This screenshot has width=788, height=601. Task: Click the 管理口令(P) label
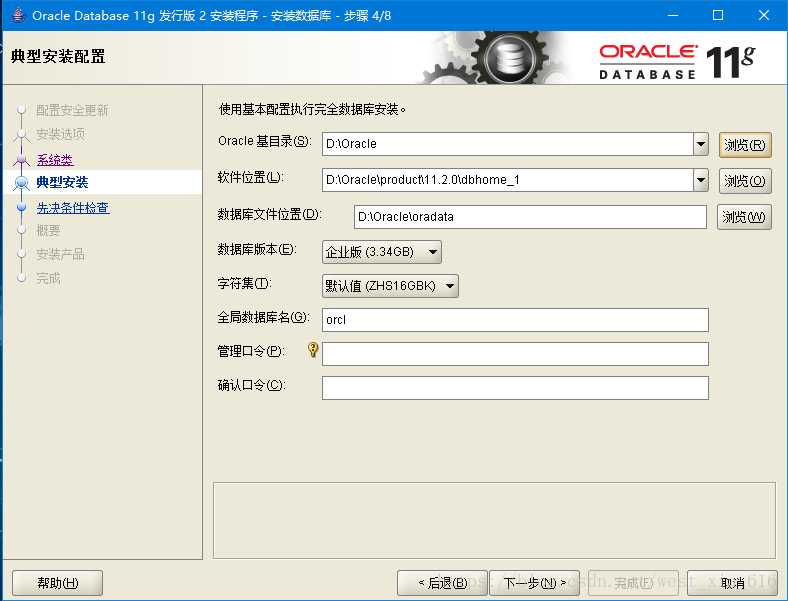251,351
